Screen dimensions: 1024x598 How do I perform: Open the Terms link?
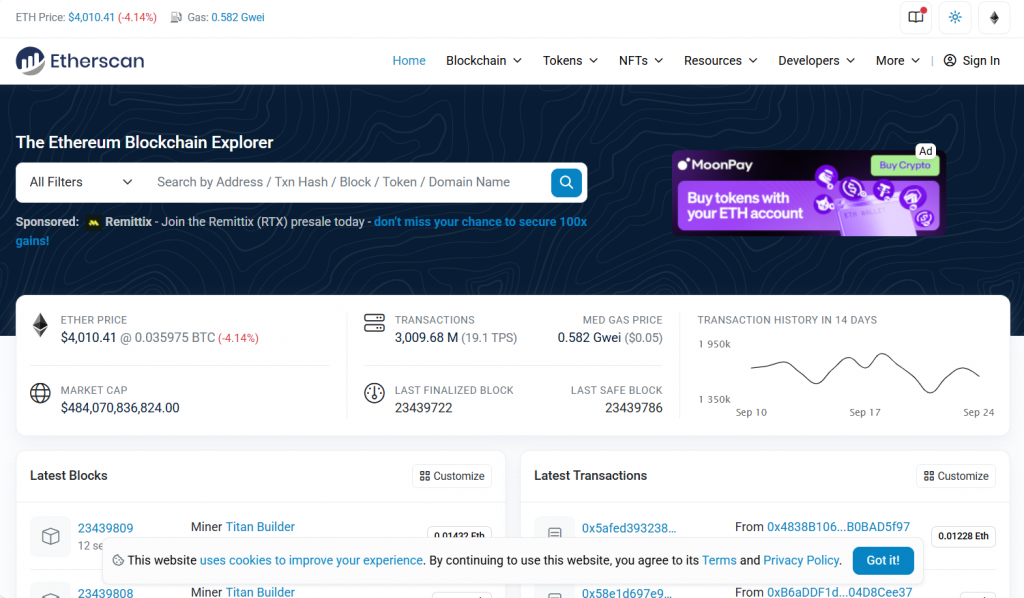719,560
